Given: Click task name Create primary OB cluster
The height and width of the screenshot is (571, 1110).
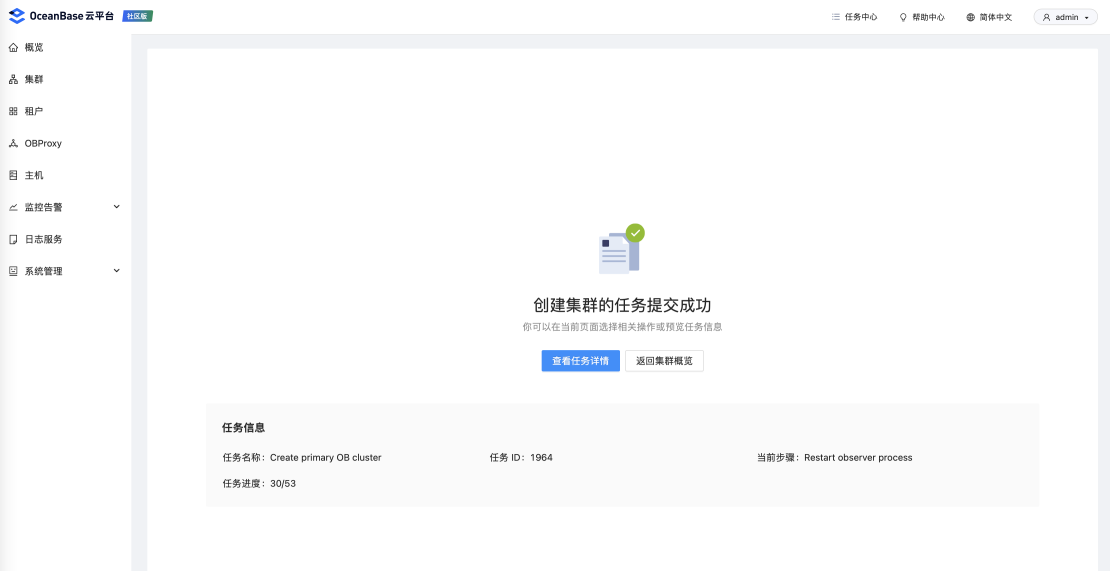Looking at the screenshot, I should [326, 458].
